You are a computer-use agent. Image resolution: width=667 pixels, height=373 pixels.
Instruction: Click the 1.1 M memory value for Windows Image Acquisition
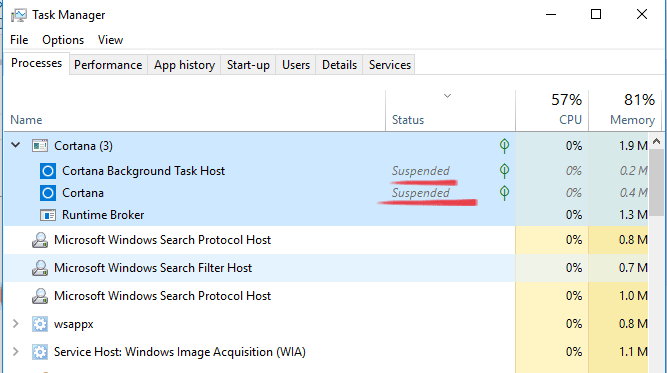(x=633, y=352)
